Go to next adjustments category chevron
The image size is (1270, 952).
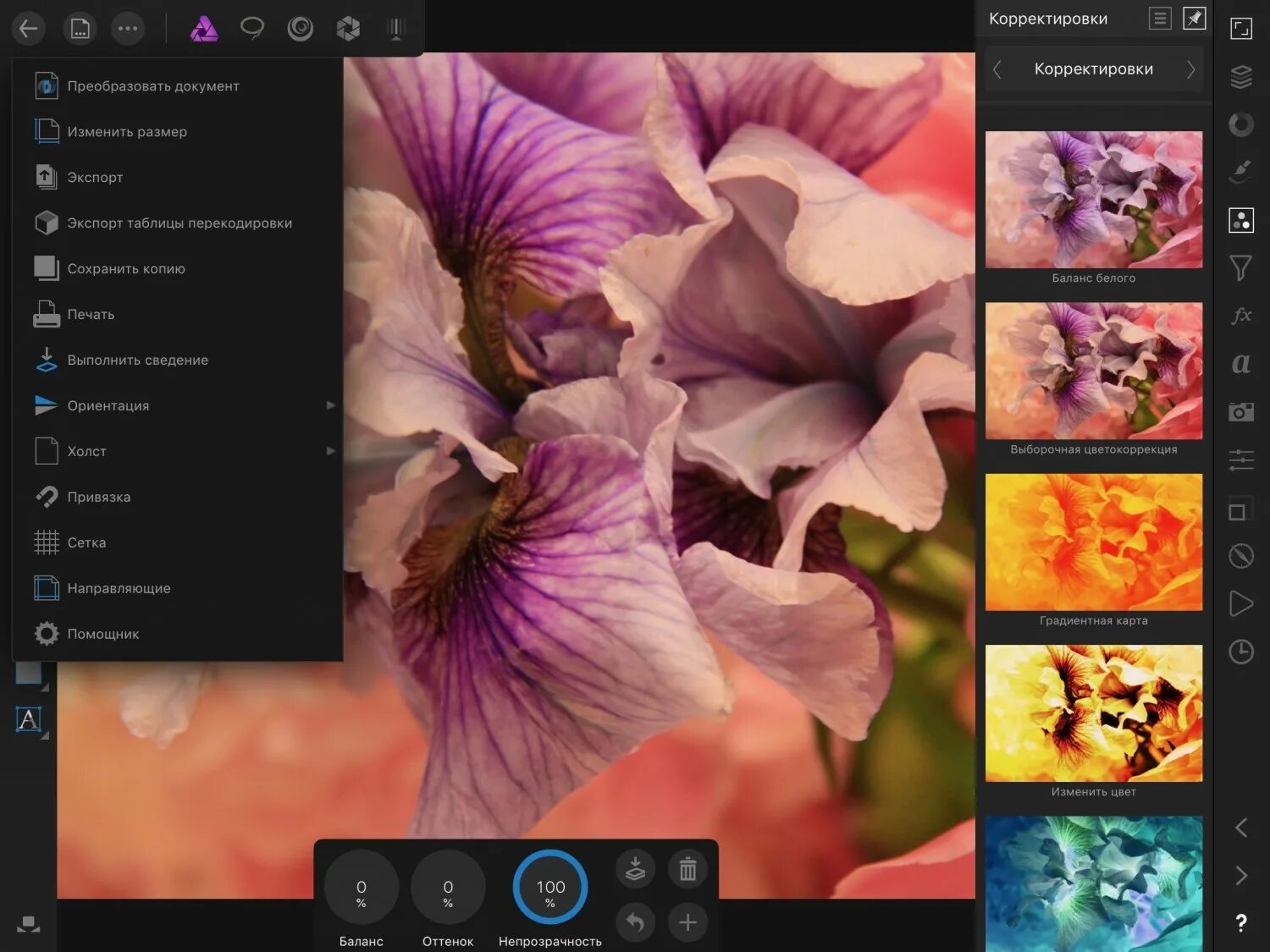(x=1190, y=69)
